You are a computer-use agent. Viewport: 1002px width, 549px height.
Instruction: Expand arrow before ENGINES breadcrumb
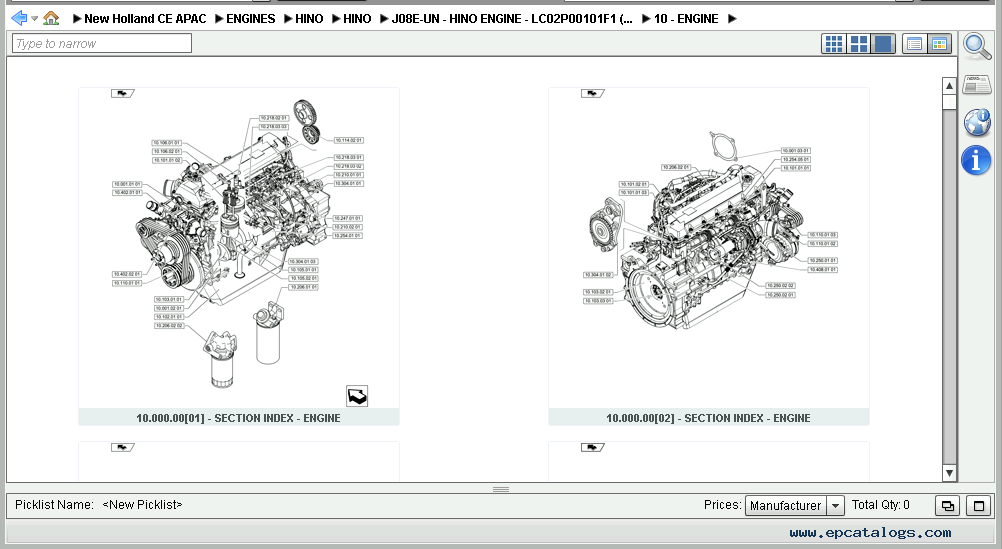pyautogui.click(x=219, y=19)
